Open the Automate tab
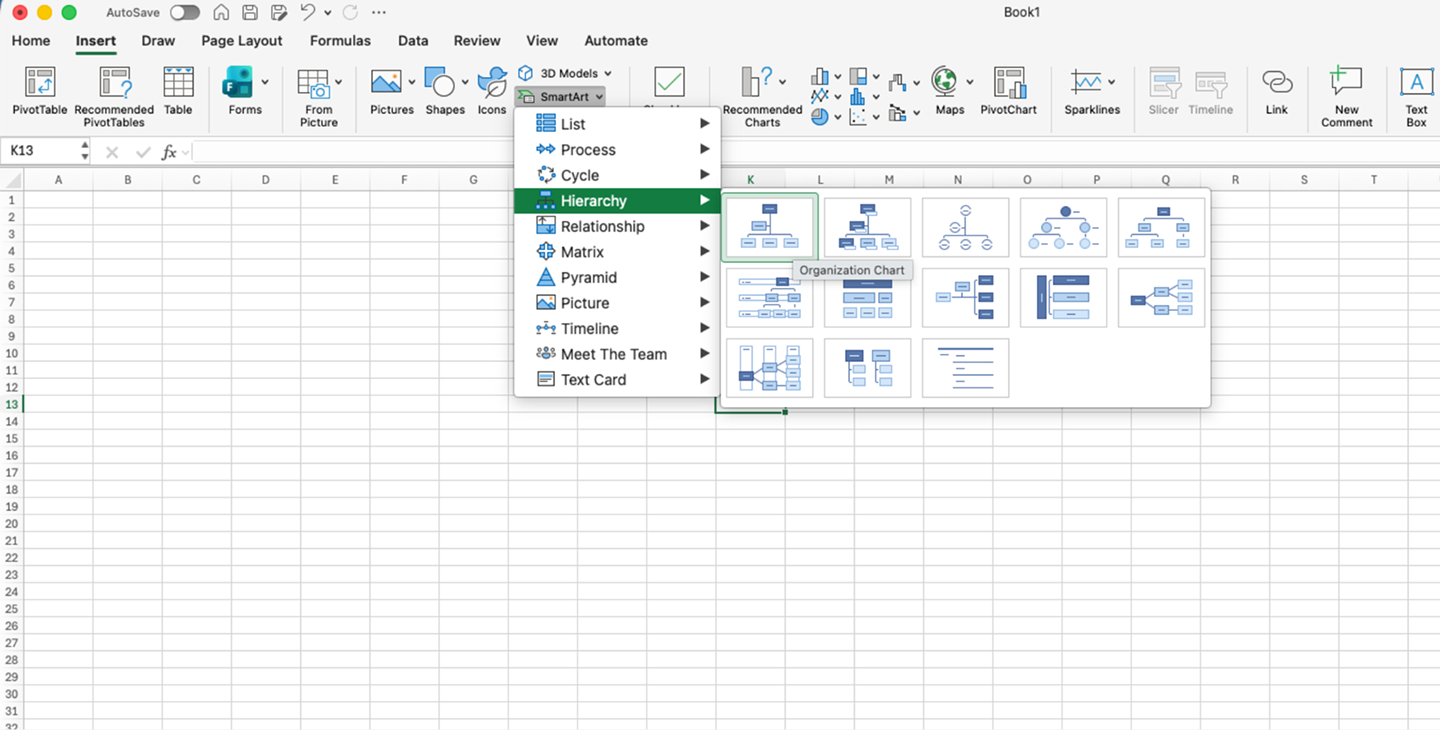The image size is (1440, 730). (x=616, y=41)
